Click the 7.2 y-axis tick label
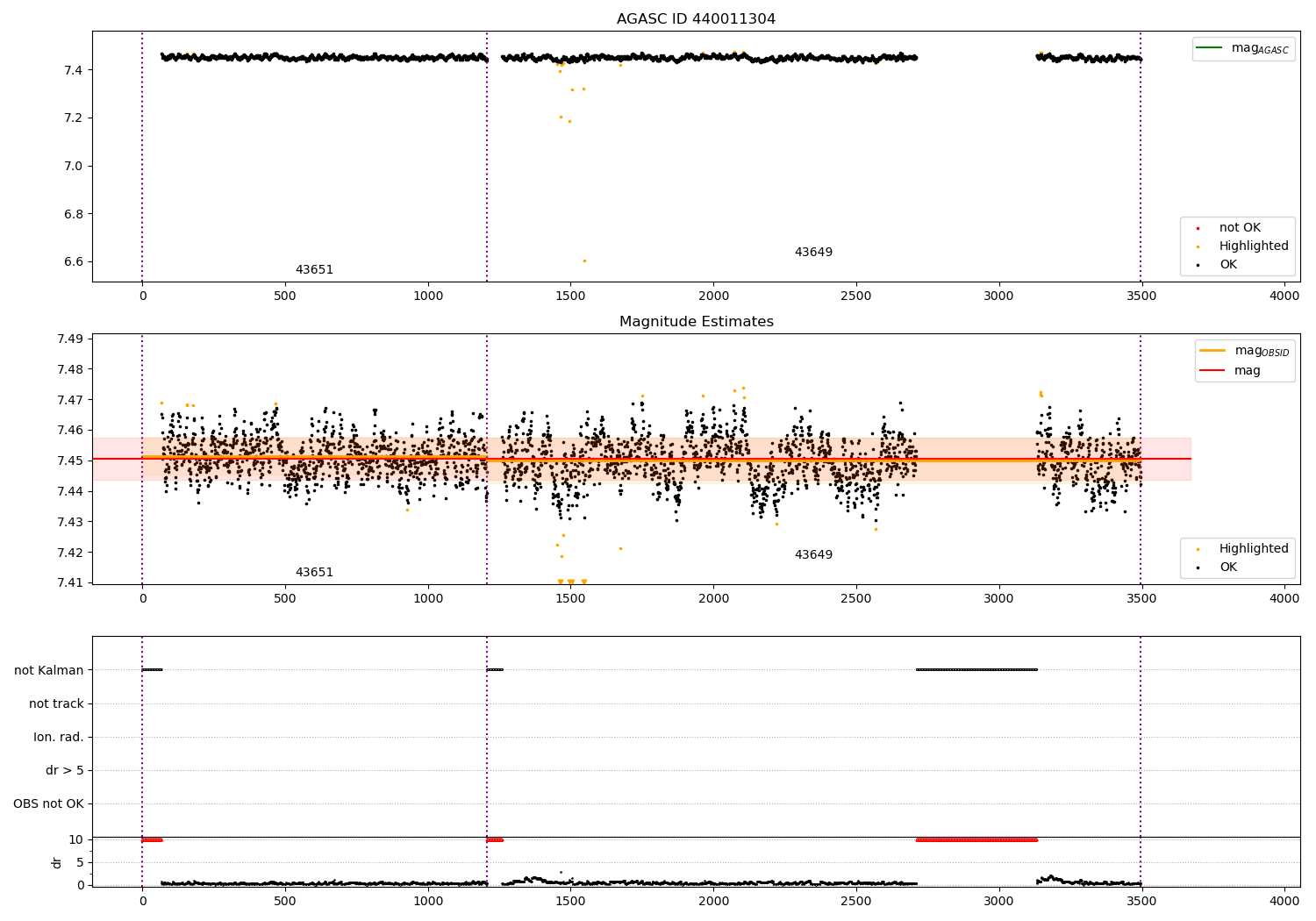Screen dimensions: 1316x921 click(x=75, y=118)
